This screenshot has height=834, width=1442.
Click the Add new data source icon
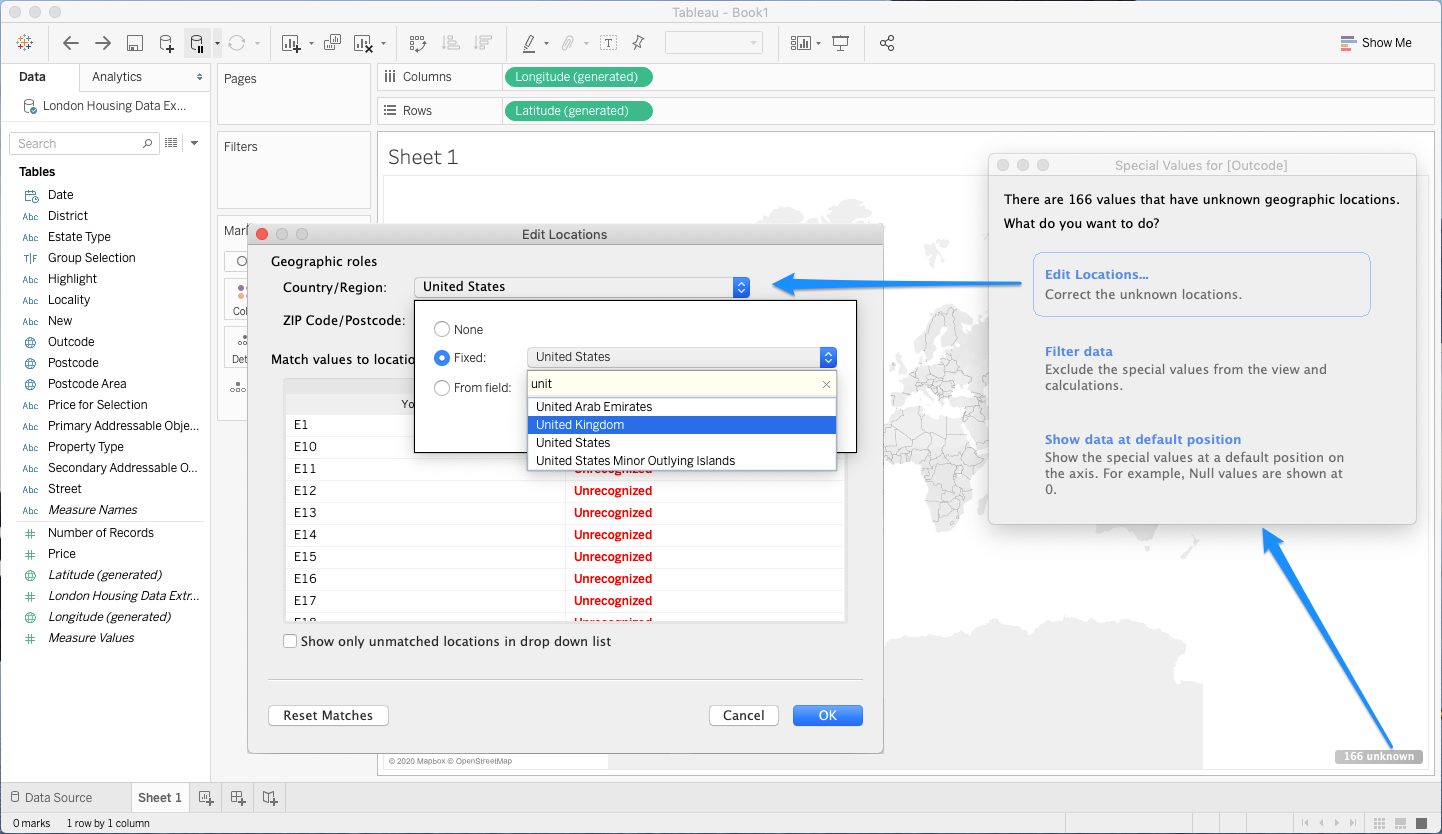(167, 43)
